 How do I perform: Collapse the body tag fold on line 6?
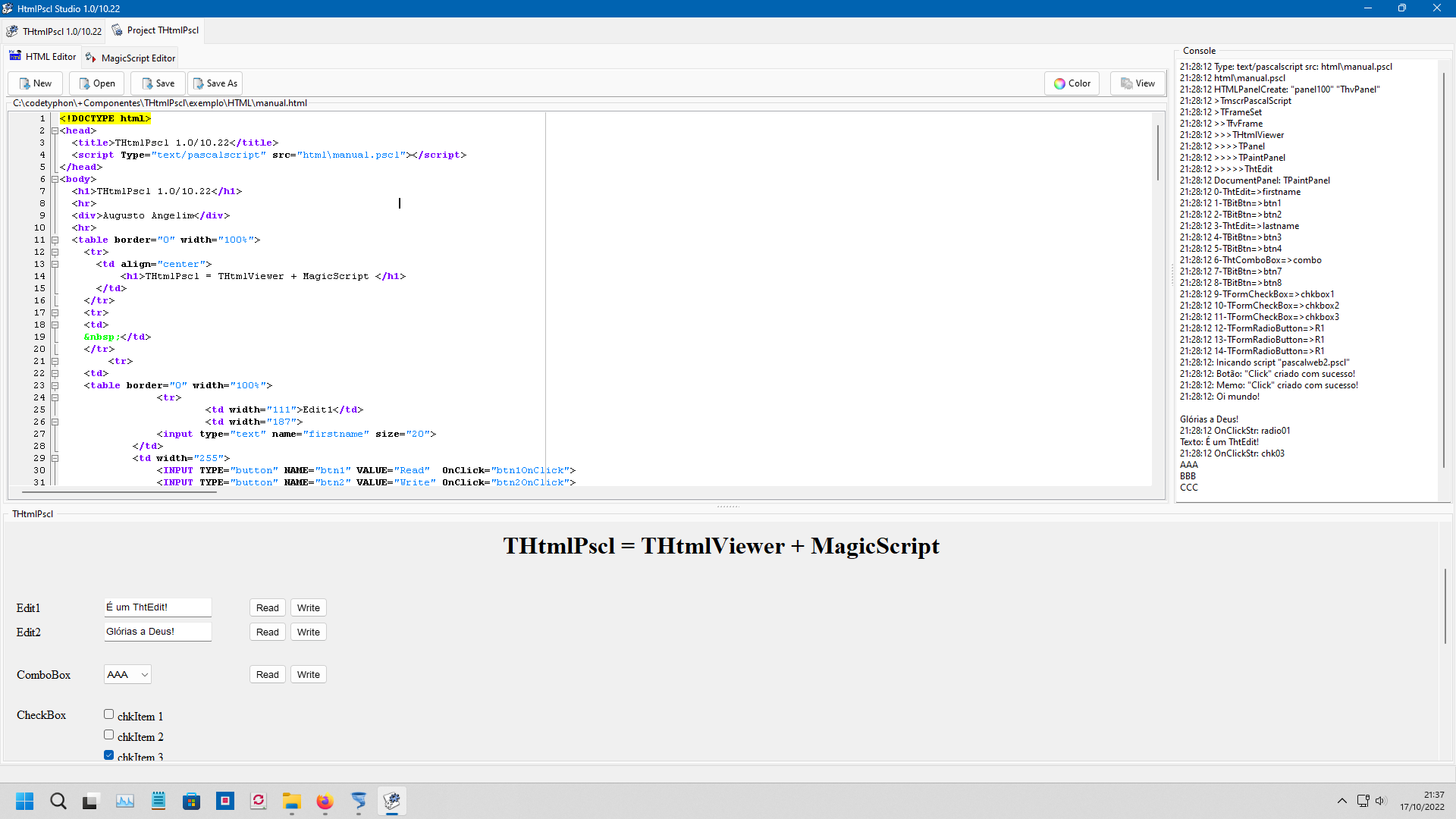point(55,180)
